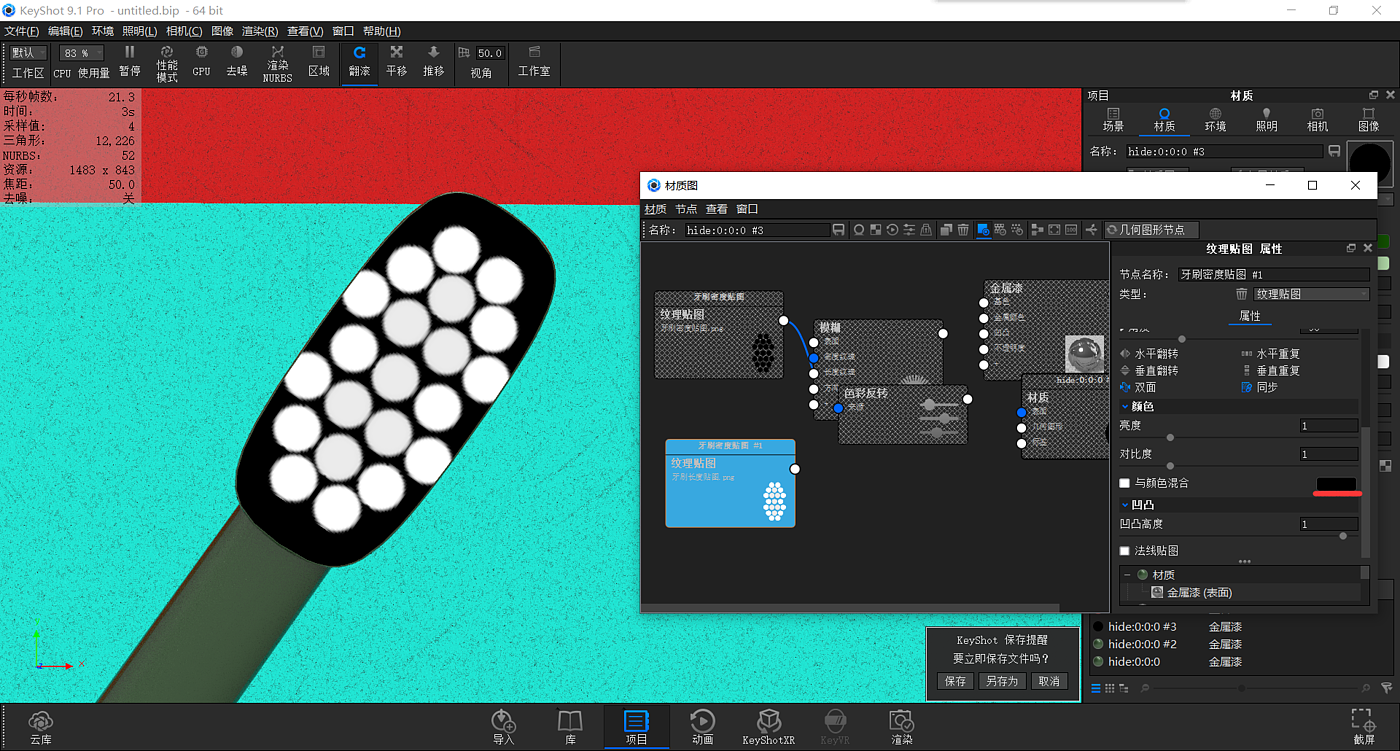The image size is (1400, 751).
Task: Select the 平移 pan camera tool
Action: click(x=397, y=61)
